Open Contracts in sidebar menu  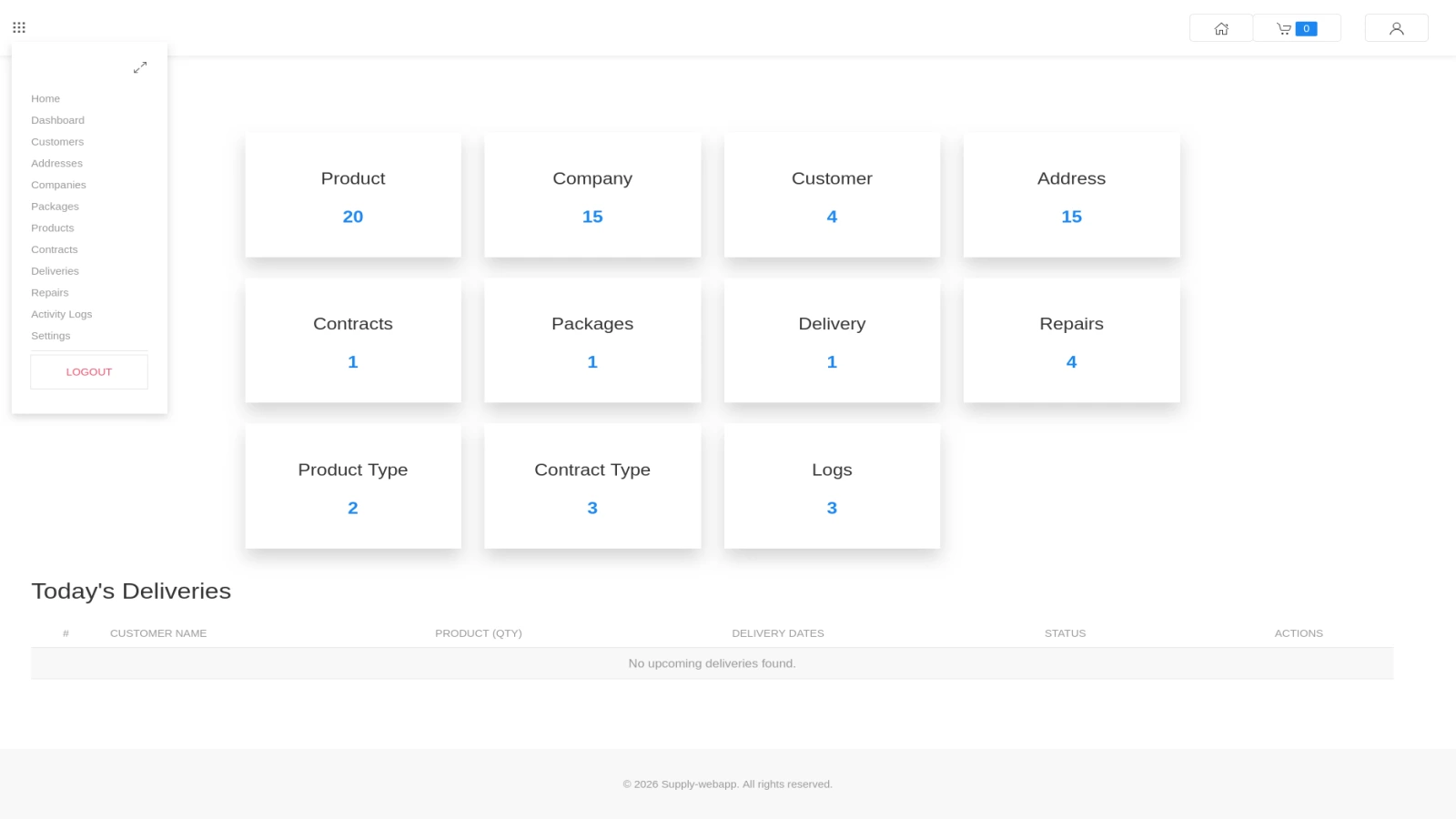point(55,249)
